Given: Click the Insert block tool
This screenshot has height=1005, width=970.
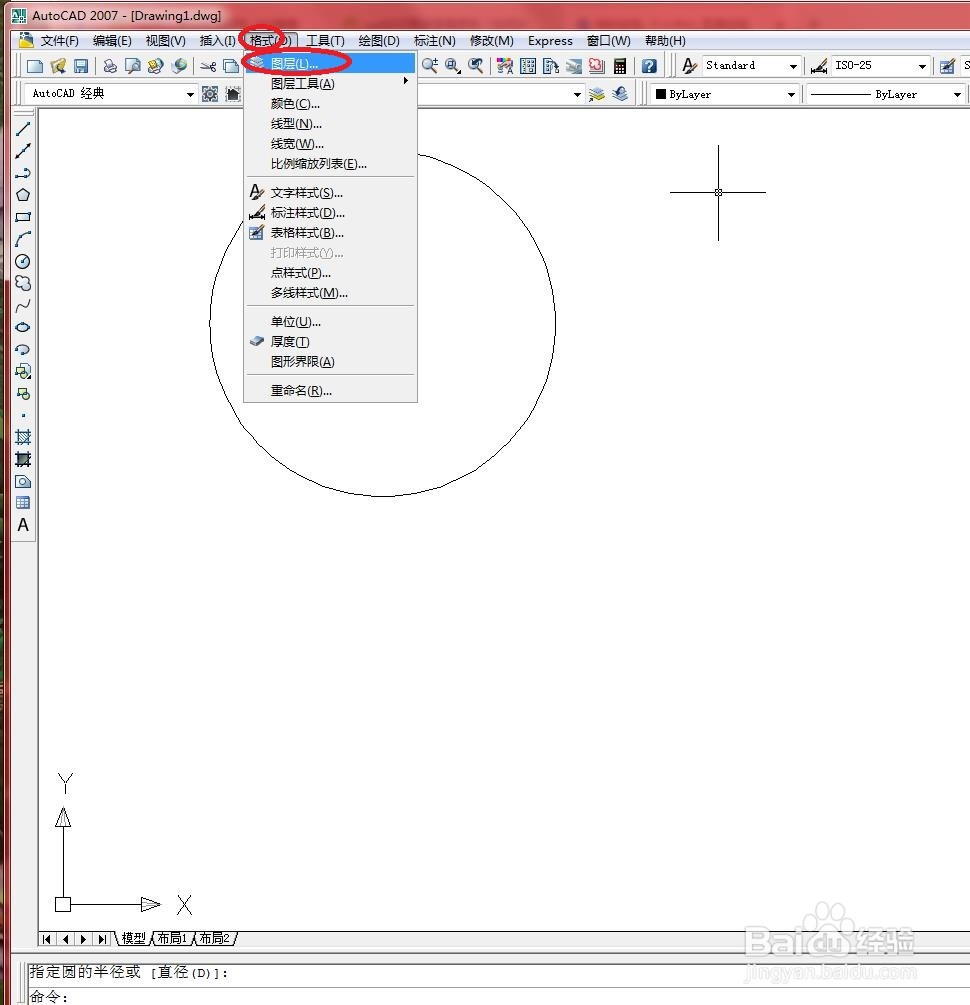Looking at the screenshot, I should pyautogui.click(x=23, y=371).
